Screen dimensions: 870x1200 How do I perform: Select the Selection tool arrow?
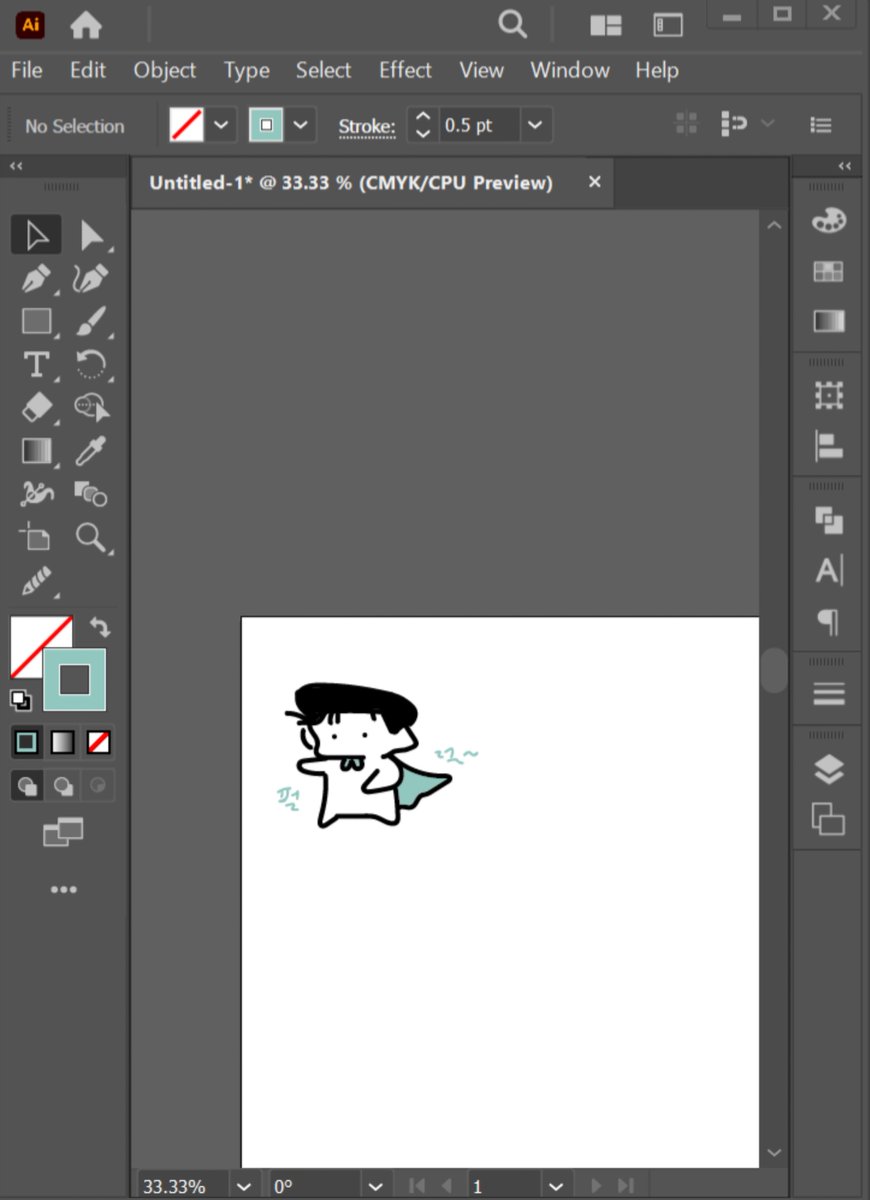pos(37,235)
